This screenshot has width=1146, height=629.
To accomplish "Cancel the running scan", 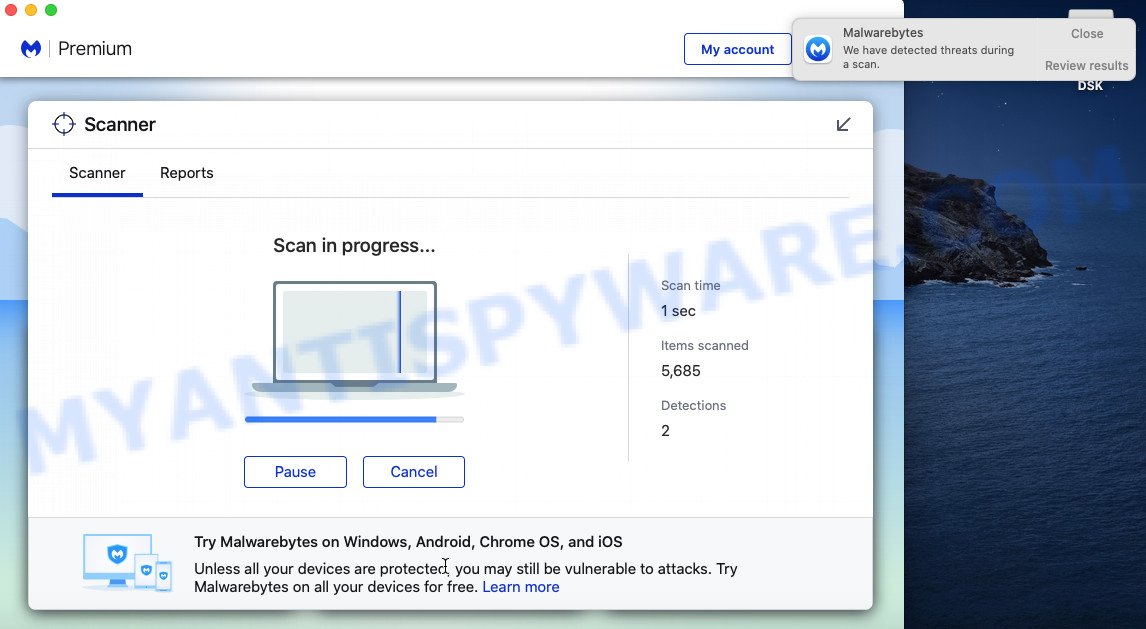I will click(x=414, y=472).
